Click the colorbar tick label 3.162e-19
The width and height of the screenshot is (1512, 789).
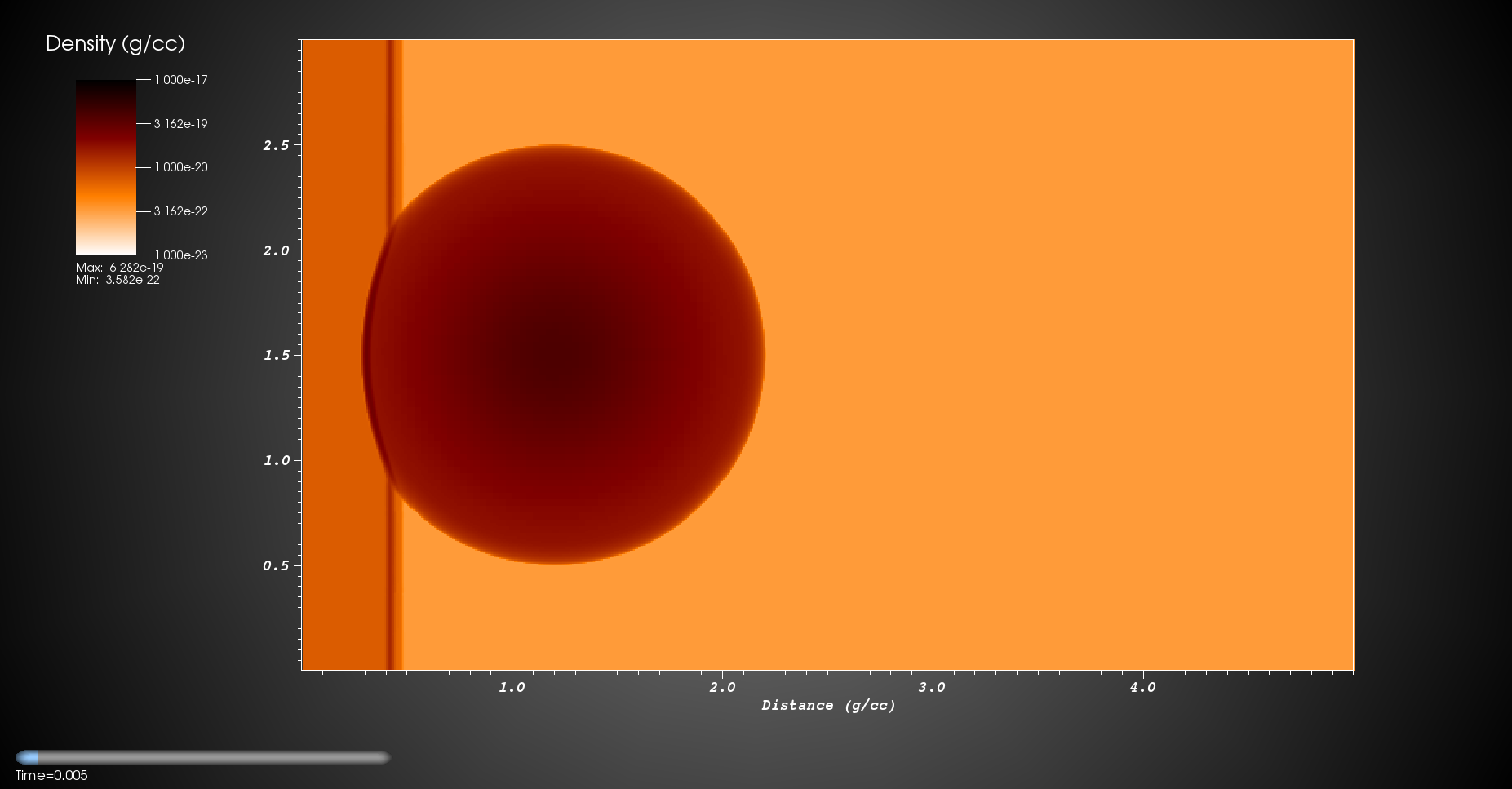click(x=181, y=123)
